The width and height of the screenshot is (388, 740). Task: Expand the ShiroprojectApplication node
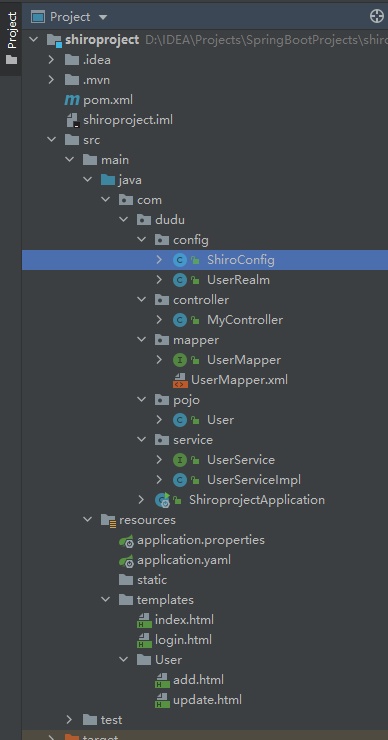pyautogui.click(x=141, y=499)
